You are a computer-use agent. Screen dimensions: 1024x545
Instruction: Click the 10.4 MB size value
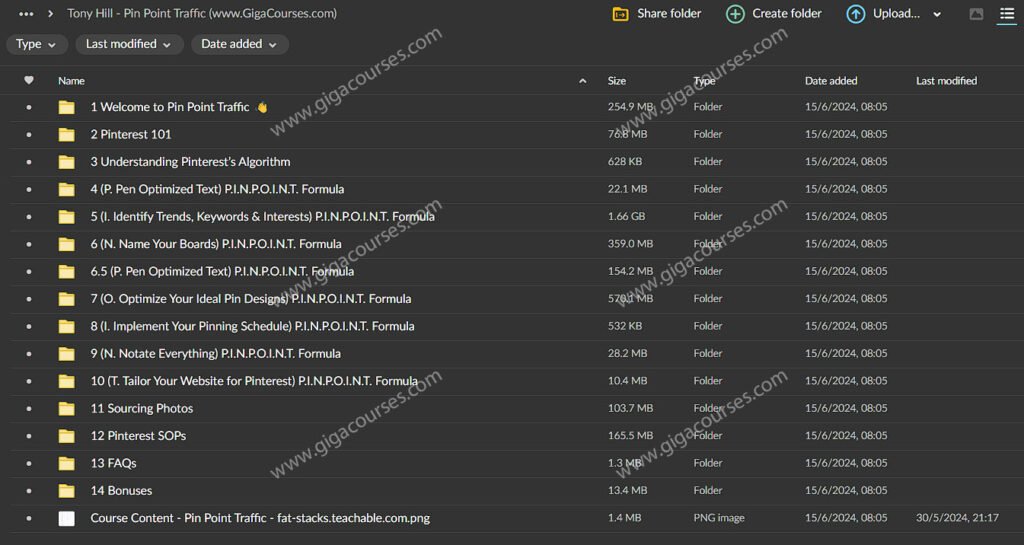(627, 381)
